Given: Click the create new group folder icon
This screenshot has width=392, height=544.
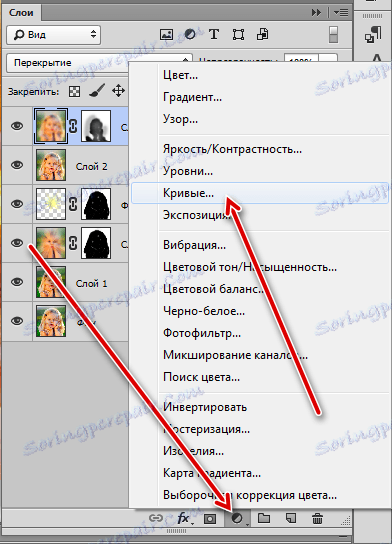Looking at the screenshot, I should click(x=264, y=518).
